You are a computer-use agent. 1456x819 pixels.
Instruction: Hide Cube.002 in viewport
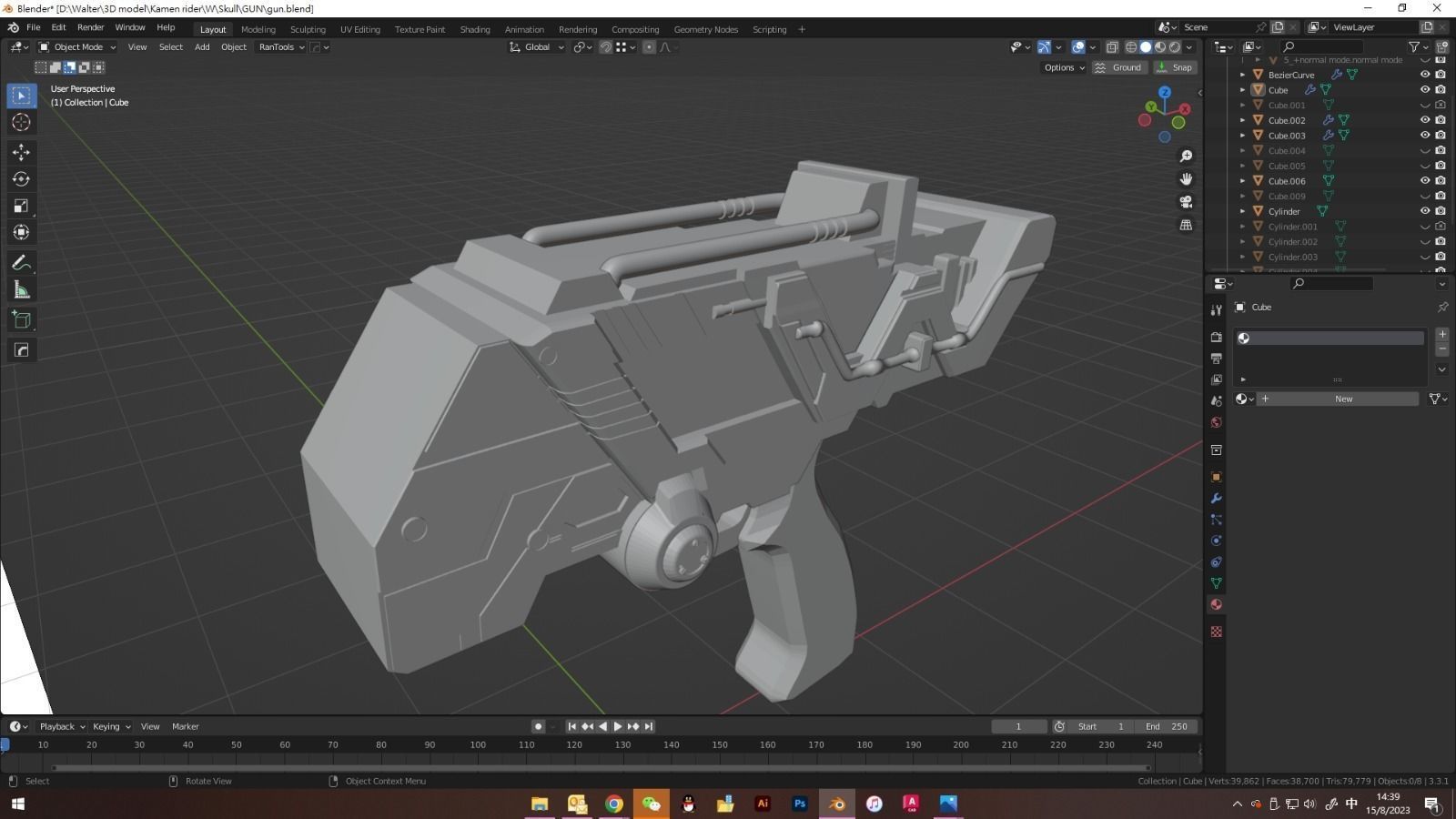click(1425, 120)
